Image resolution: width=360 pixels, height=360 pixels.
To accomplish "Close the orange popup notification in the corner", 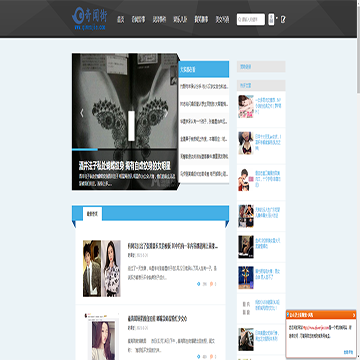I will point(354,315).
